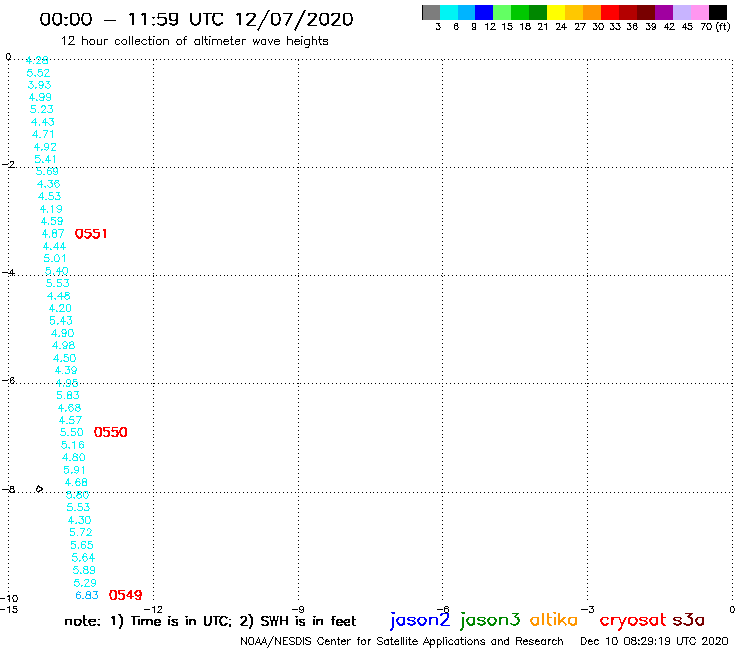Screen dimensions: 740x650
Task: Select the s3a satellite label
Action: [x=689, y=620]
